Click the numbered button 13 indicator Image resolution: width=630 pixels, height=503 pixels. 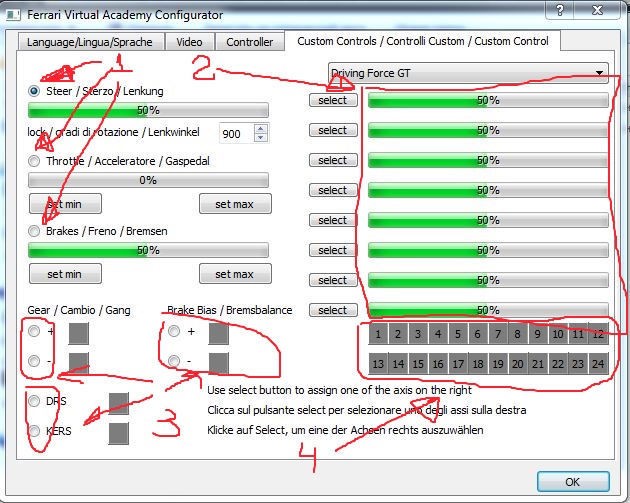(377, 364)
